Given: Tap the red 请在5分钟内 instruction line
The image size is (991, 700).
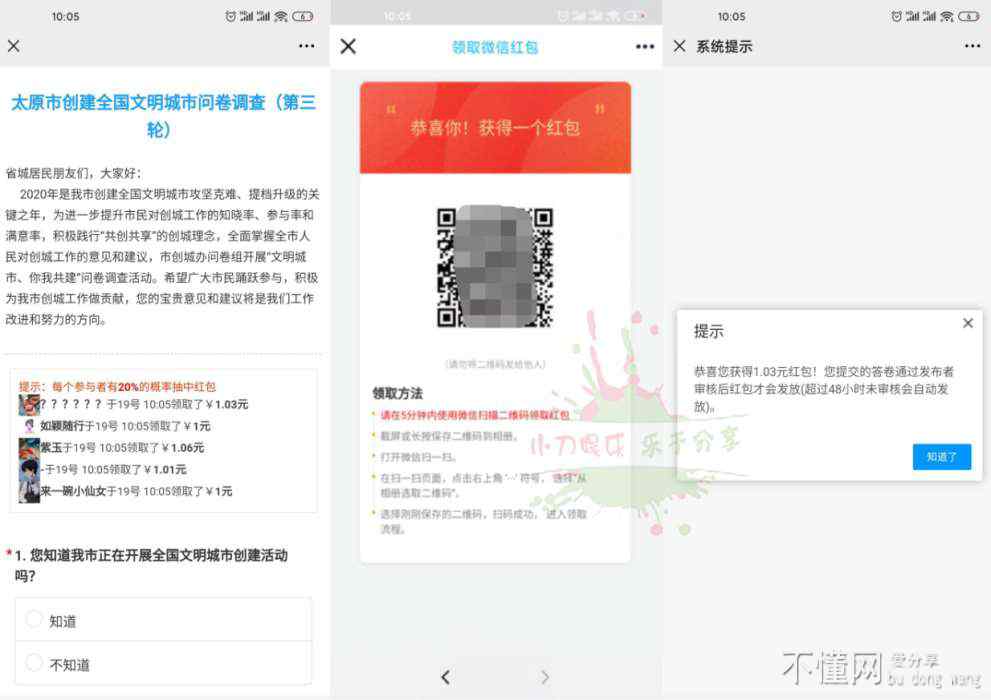Looking at the screenshot, I should point(475,415).
